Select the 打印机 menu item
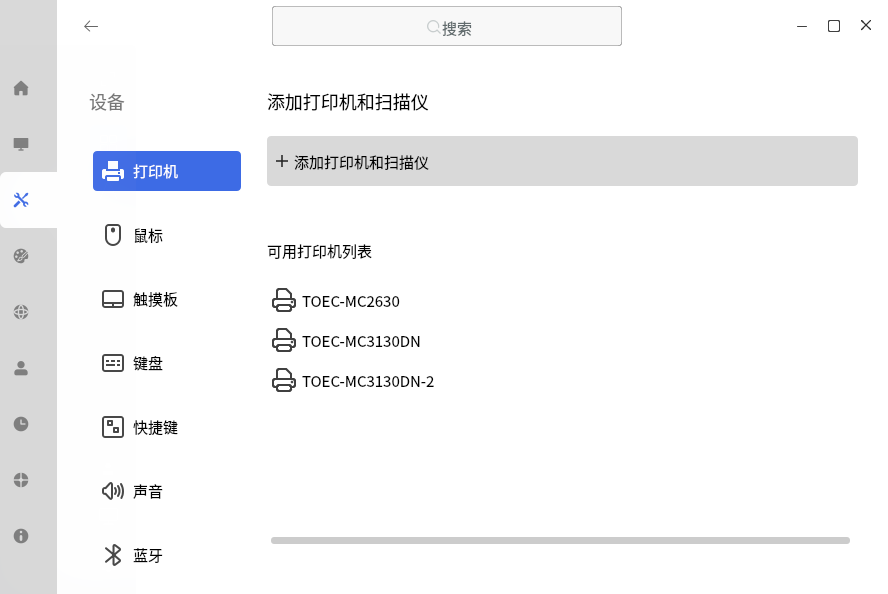 (167, 171)
